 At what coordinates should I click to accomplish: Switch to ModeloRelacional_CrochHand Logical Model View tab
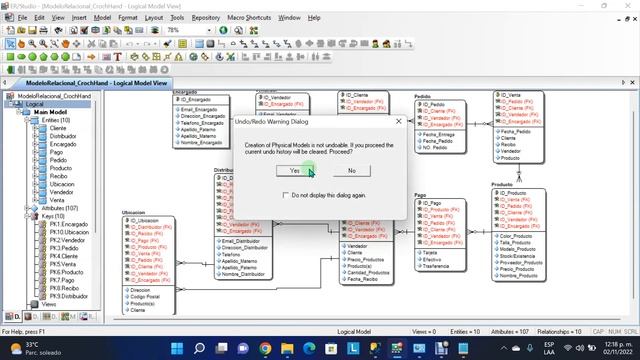coord(96,83)
